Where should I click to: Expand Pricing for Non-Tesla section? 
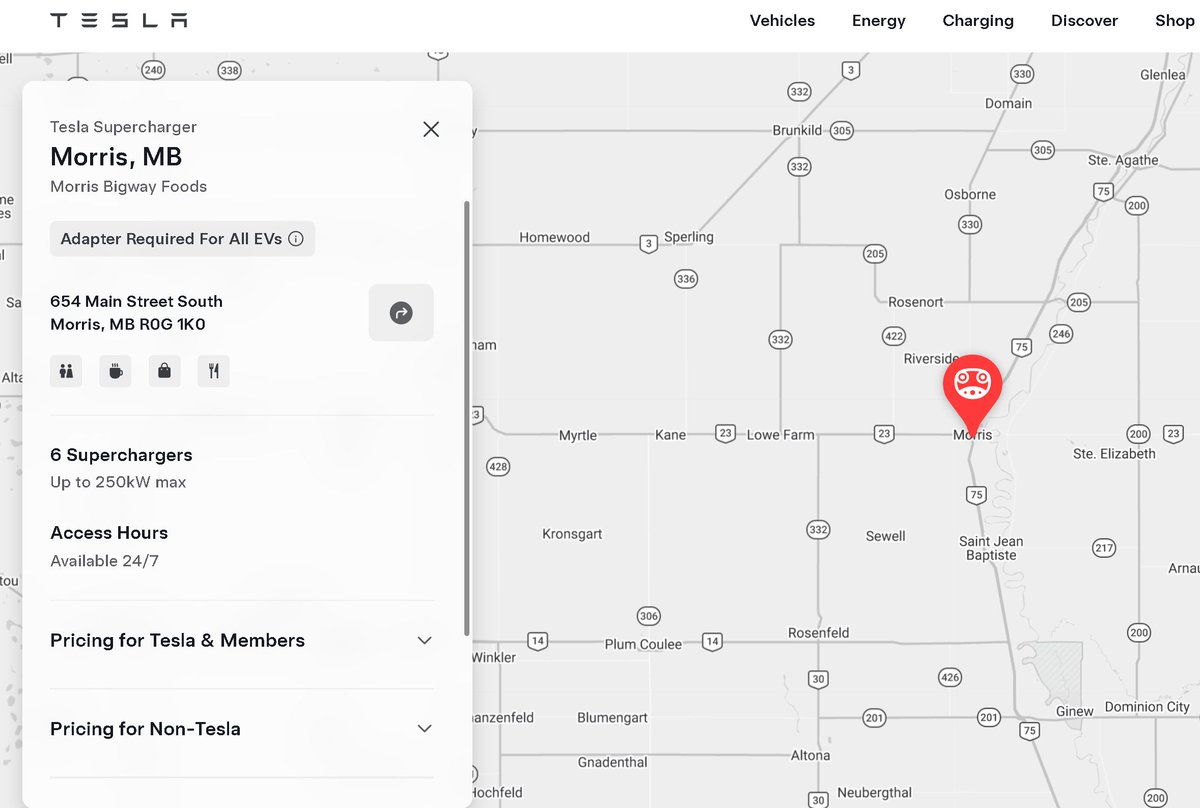click(242, 729)
